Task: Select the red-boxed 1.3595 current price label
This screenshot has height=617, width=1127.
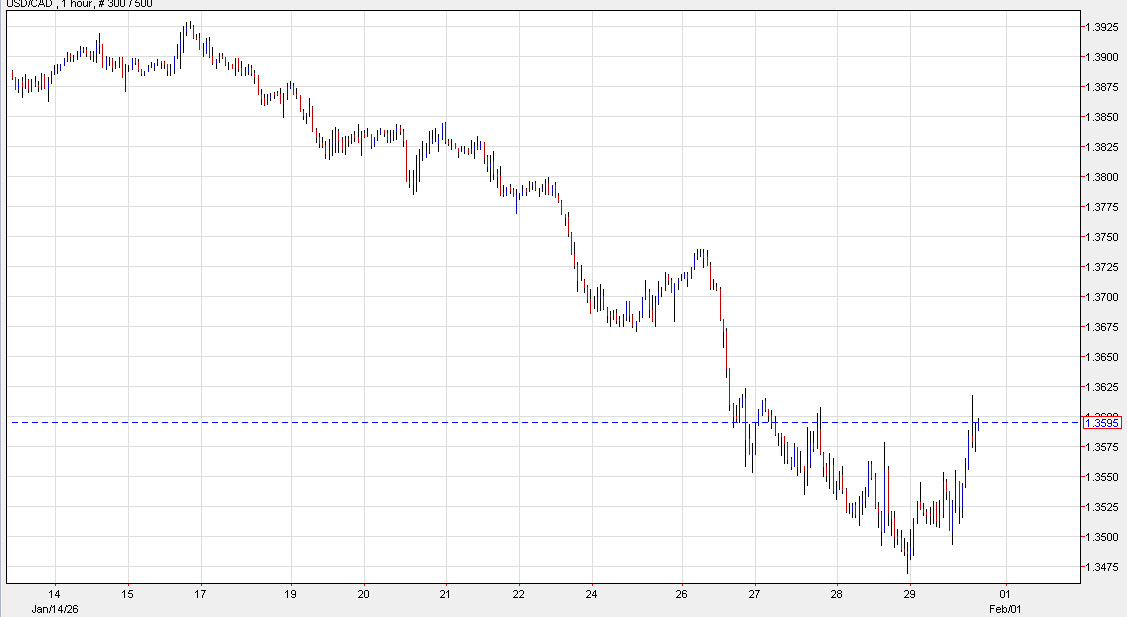Action: 1104,424
